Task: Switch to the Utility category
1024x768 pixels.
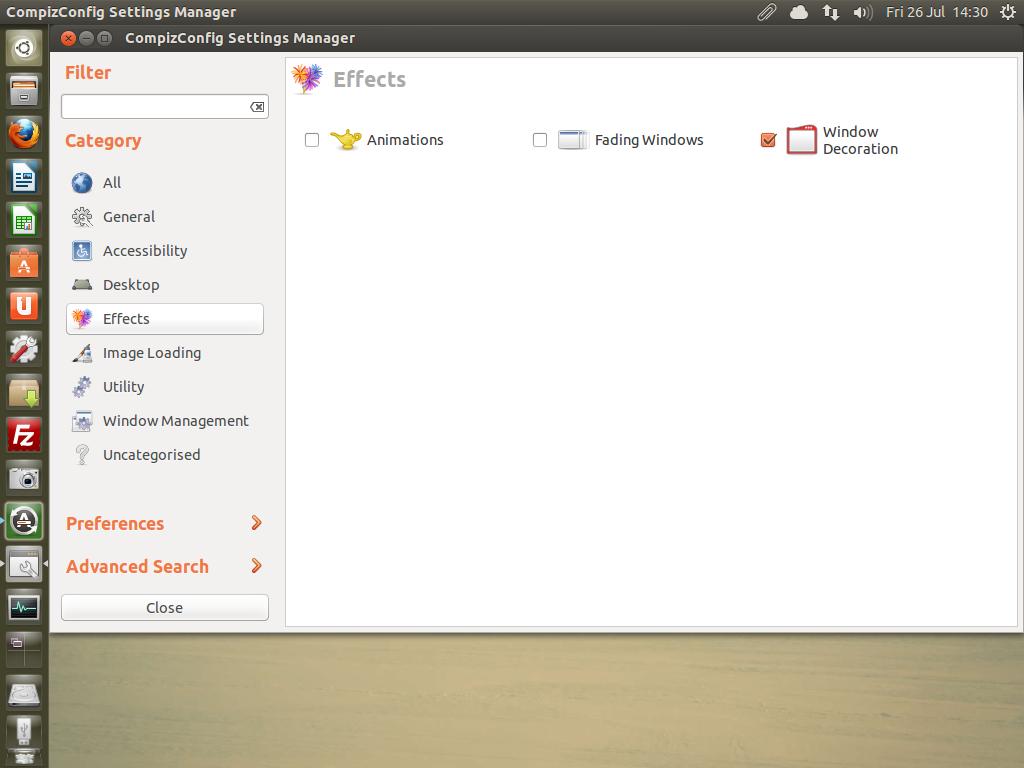Action: 123,387
